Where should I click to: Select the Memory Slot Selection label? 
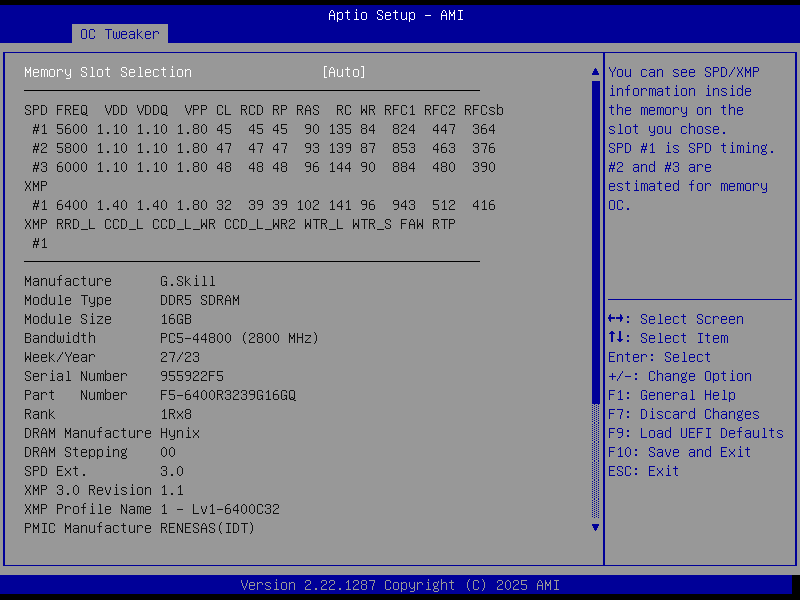click(x=107, y=72)
